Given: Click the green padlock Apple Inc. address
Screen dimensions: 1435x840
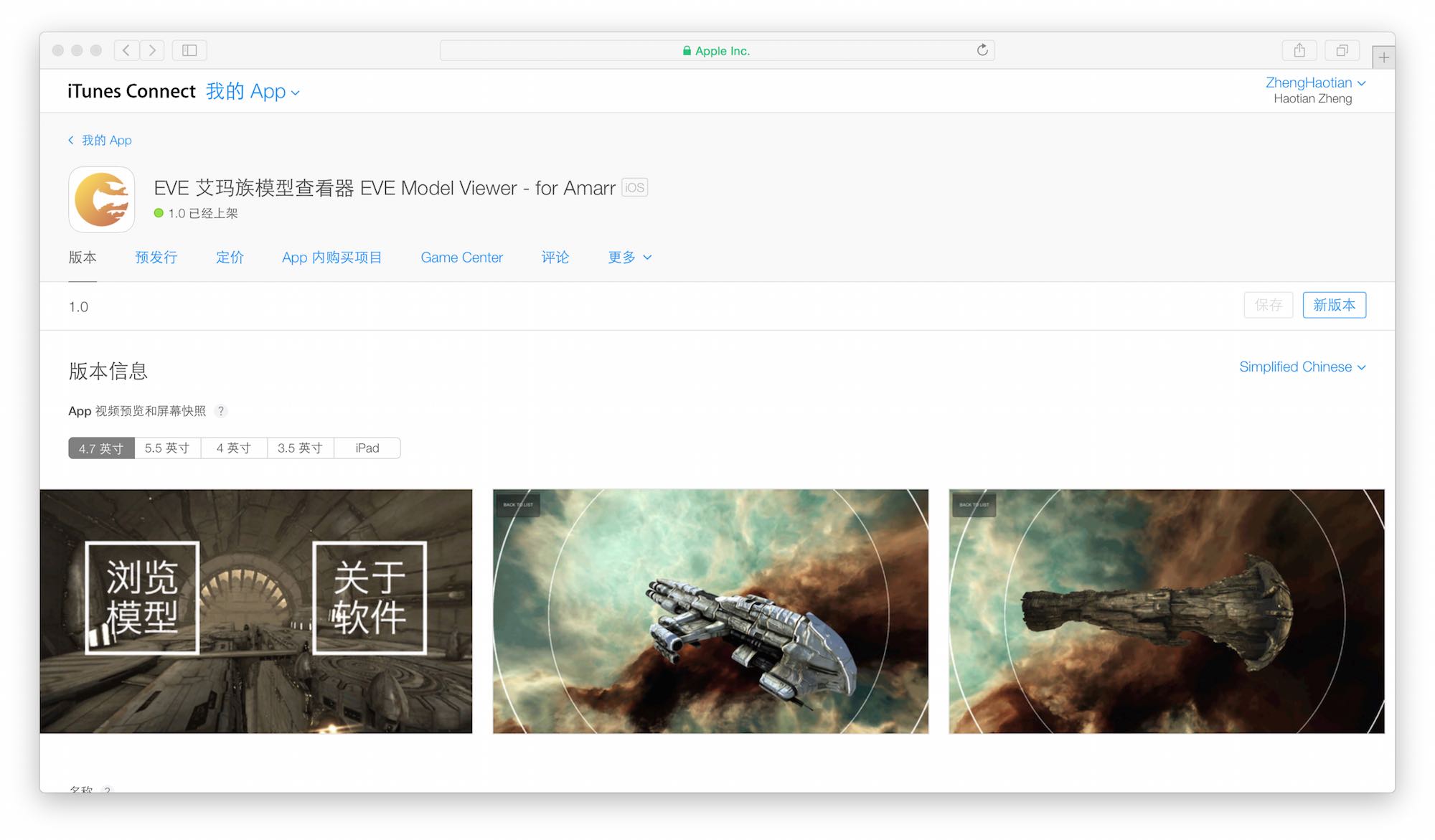Looking at the screenshot, I should [x=716, y=51].
